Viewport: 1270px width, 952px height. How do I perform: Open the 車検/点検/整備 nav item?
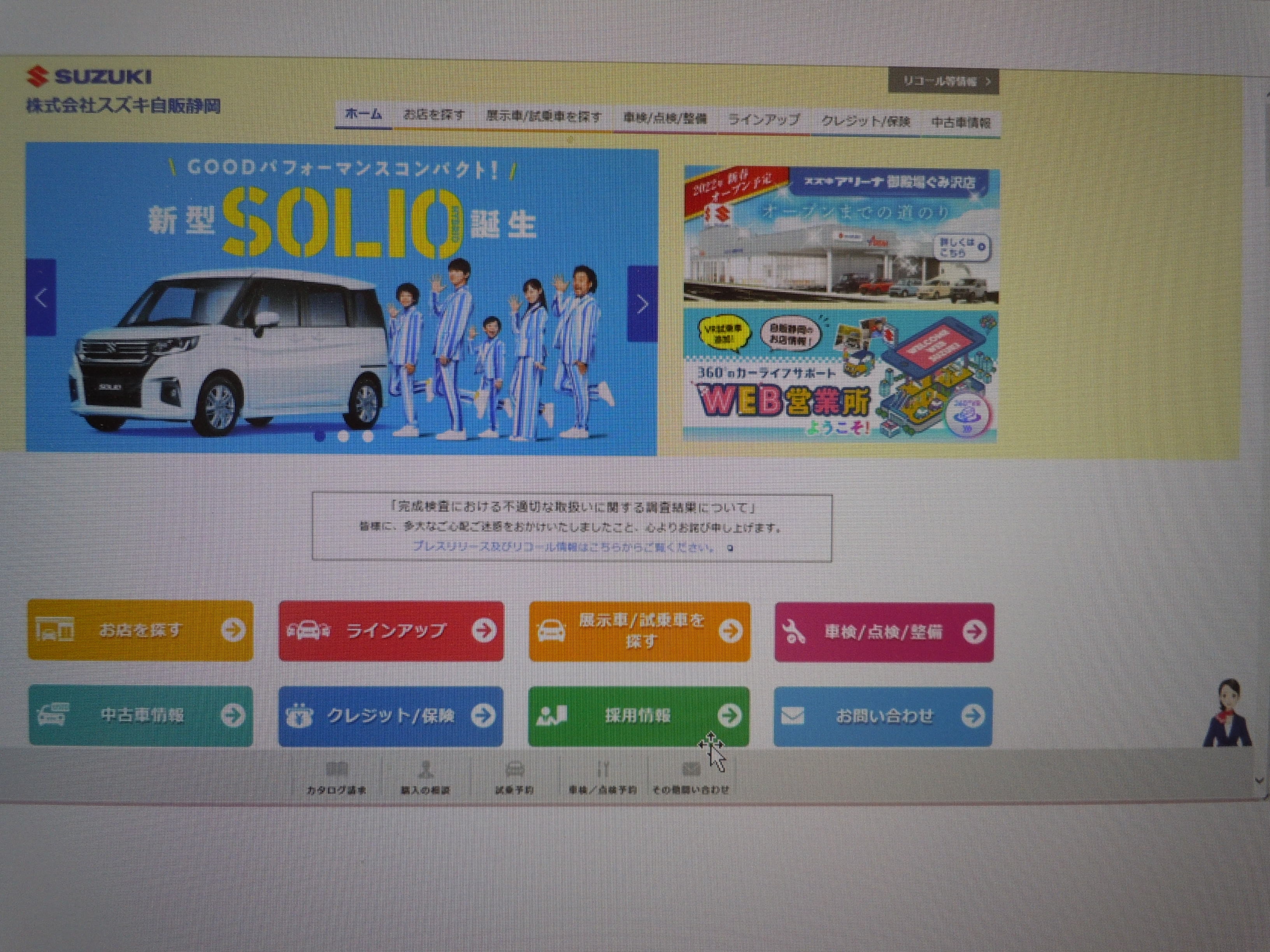[665, 119]
